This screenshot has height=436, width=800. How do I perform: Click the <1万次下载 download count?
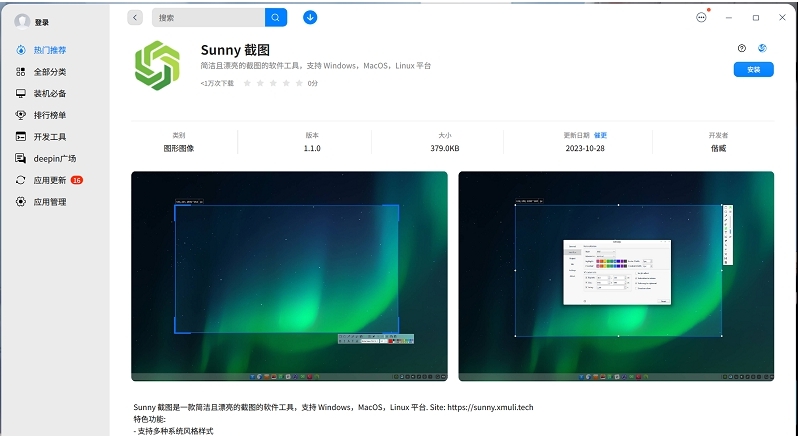click(217, 83)
